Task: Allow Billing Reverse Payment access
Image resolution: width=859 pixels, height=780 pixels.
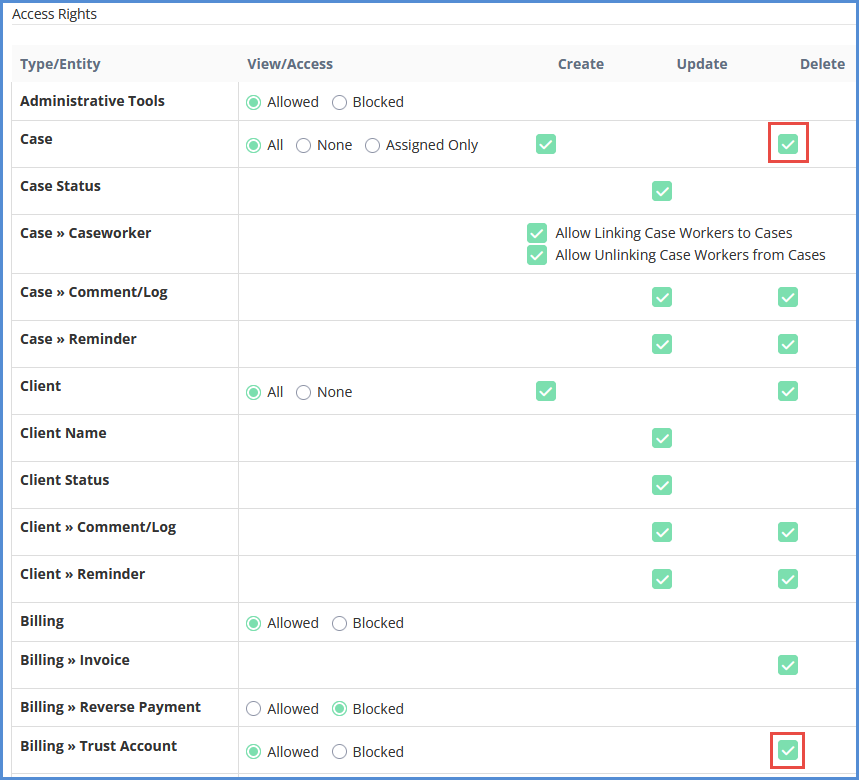Action: pos(254,709)
